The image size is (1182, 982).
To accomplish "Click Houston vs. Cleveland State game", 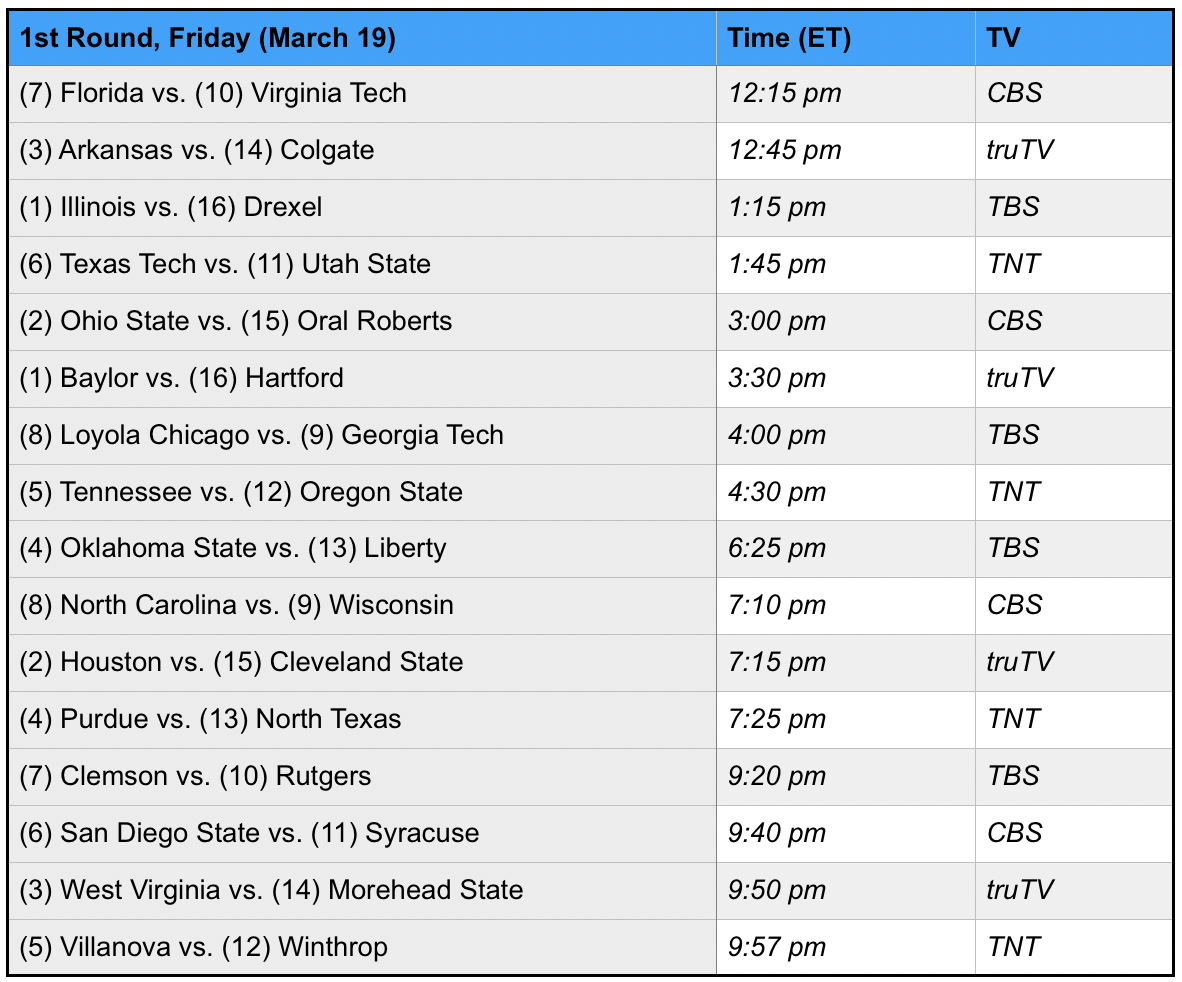I will tap(241, 662).
